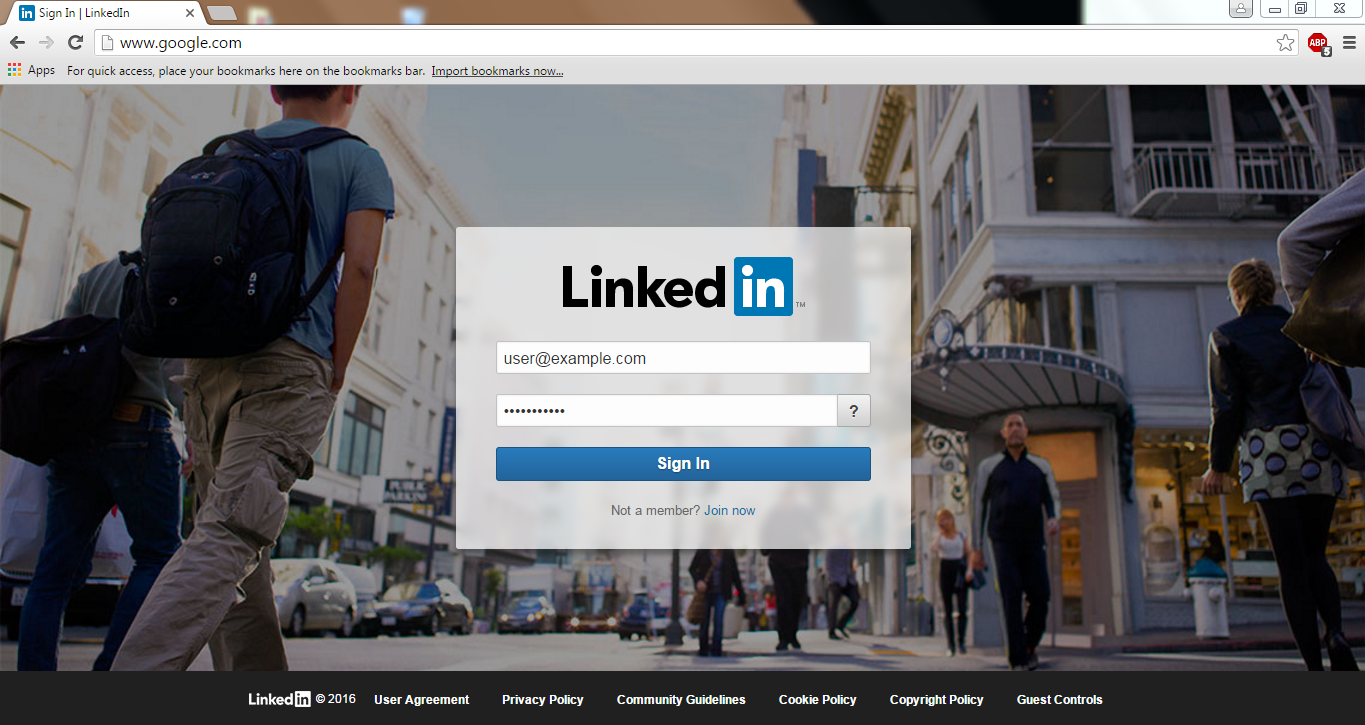This screenshot has width=1365, height=725.
Task: Open the Privacy Policy footer link
Action: click(543, 699)
